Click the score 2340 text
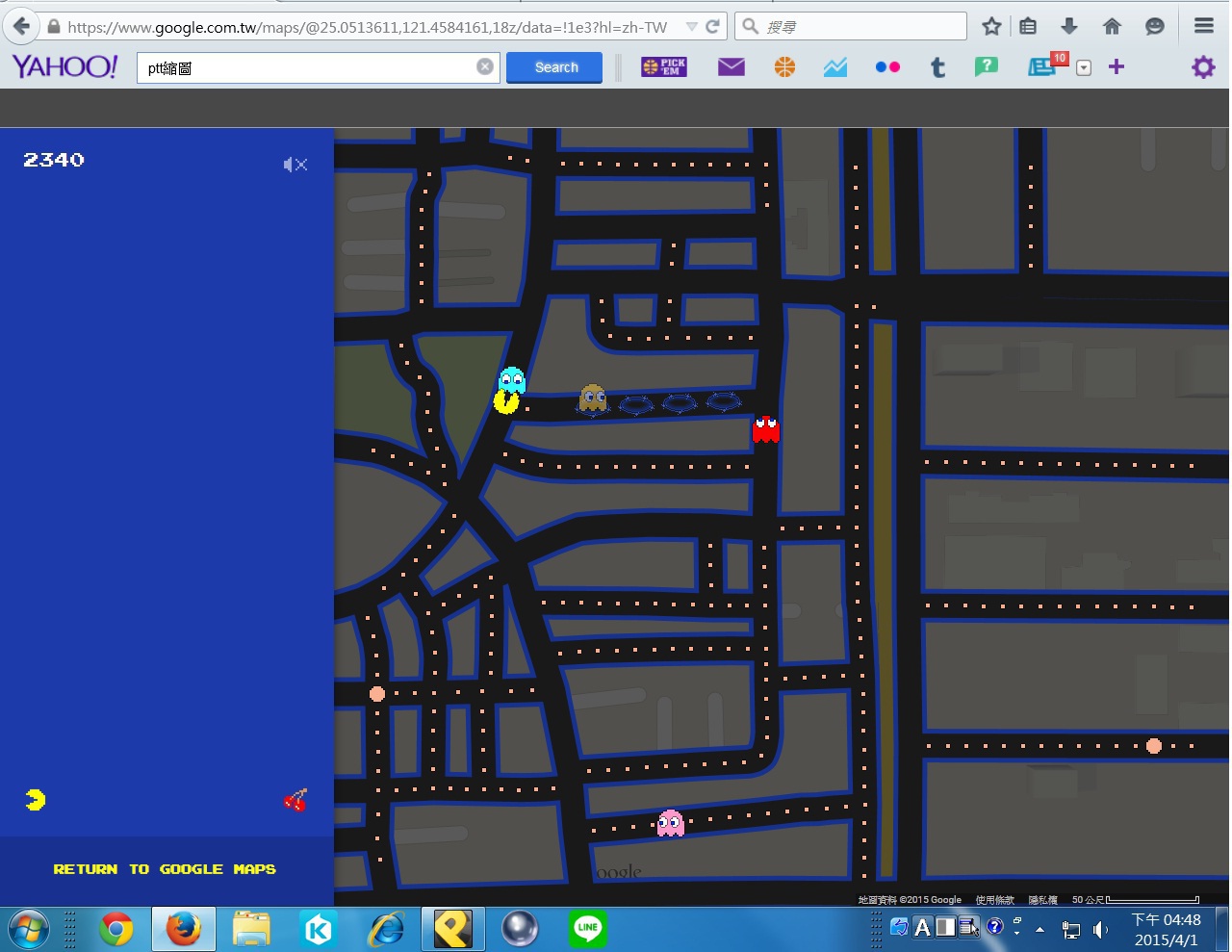Image resolution: width=1232 pixels, height=952 pixels. pyautogui.click(x=54, y=160)
